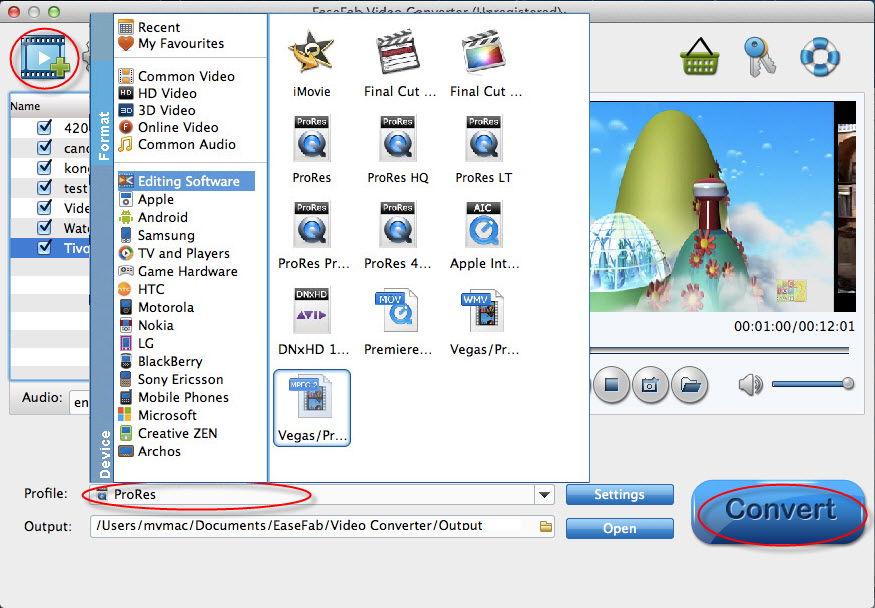
Task: Uncheck the Vide file checkbox
Action: point(45,208)
